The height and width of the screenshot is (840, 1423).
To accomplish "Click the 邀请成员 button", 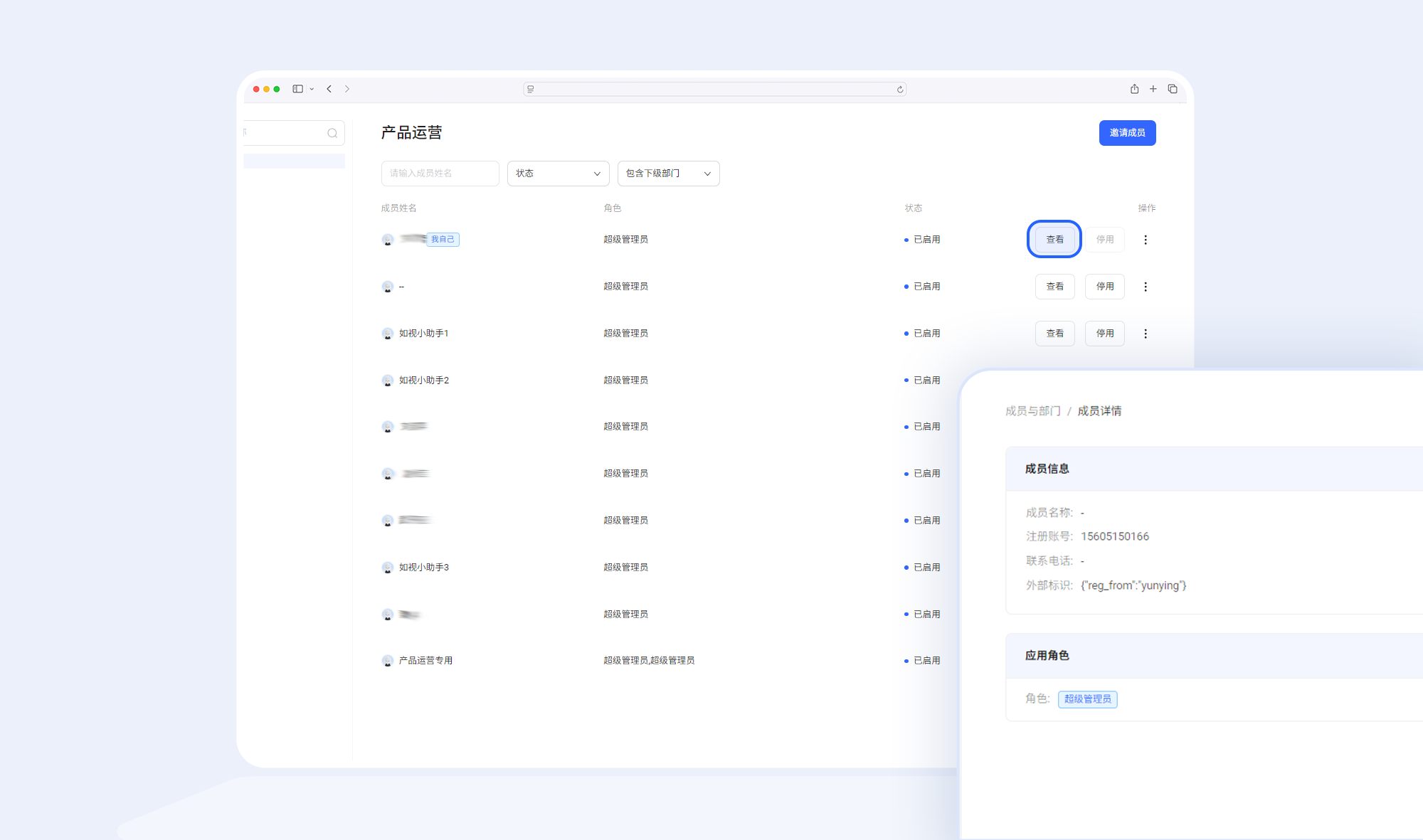I will coord(1127,133).
